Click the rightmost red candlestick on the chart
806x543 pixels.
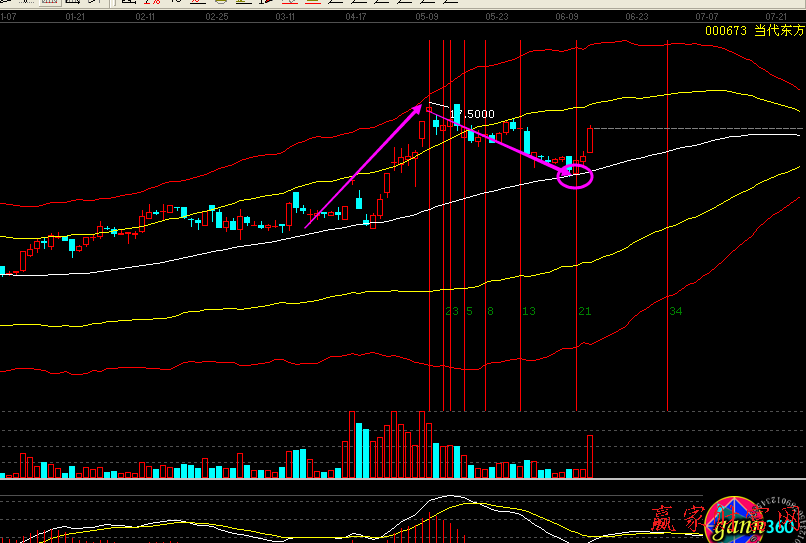(591, 139)
